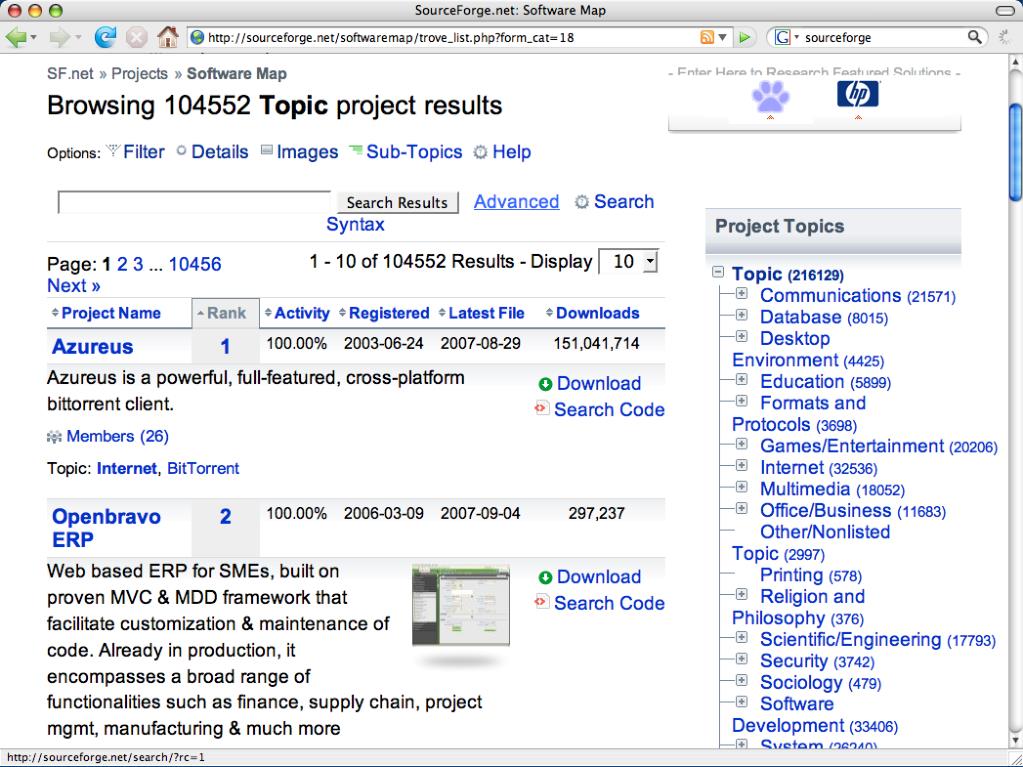Sort results by Rank column header
This screenshot has width=1023, height=767.
click(225, 313)
